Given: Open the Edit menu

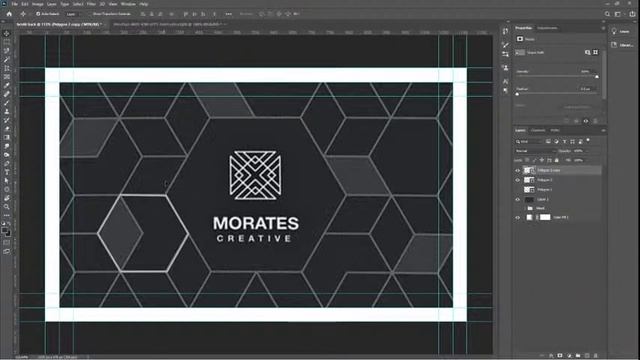Looking at the screenshot, I should click(25, 4).
